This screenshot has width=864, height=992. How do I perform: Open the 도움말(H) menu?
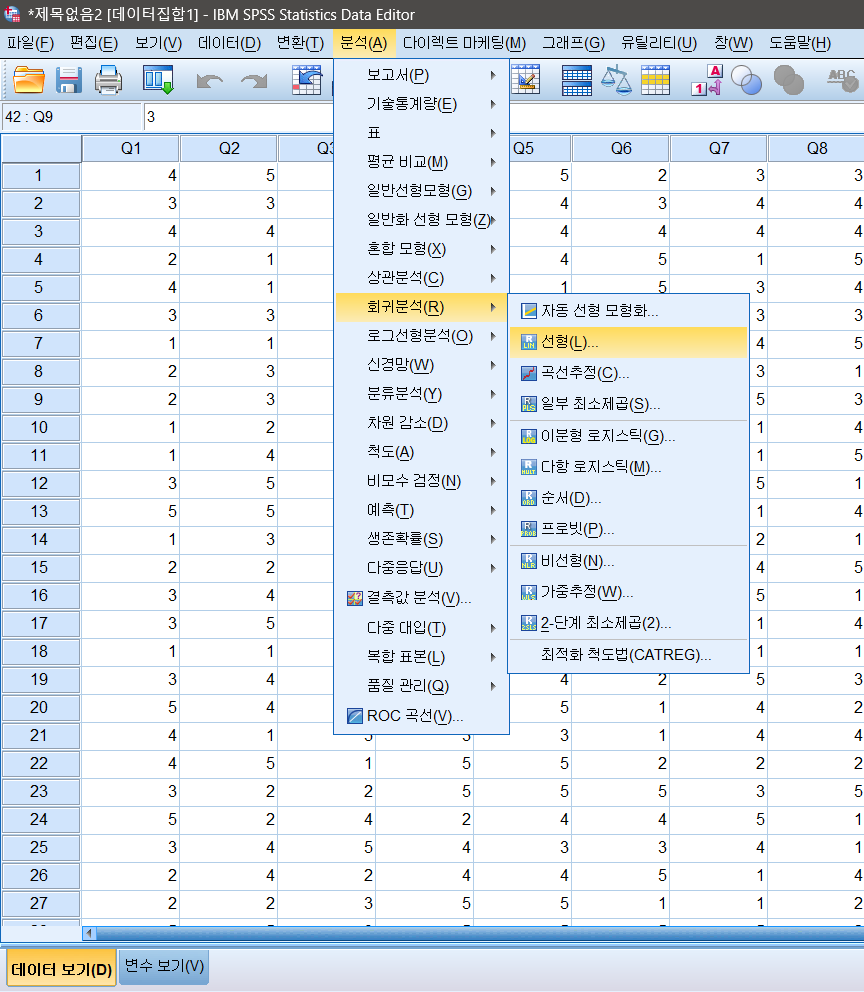(799, 43)
